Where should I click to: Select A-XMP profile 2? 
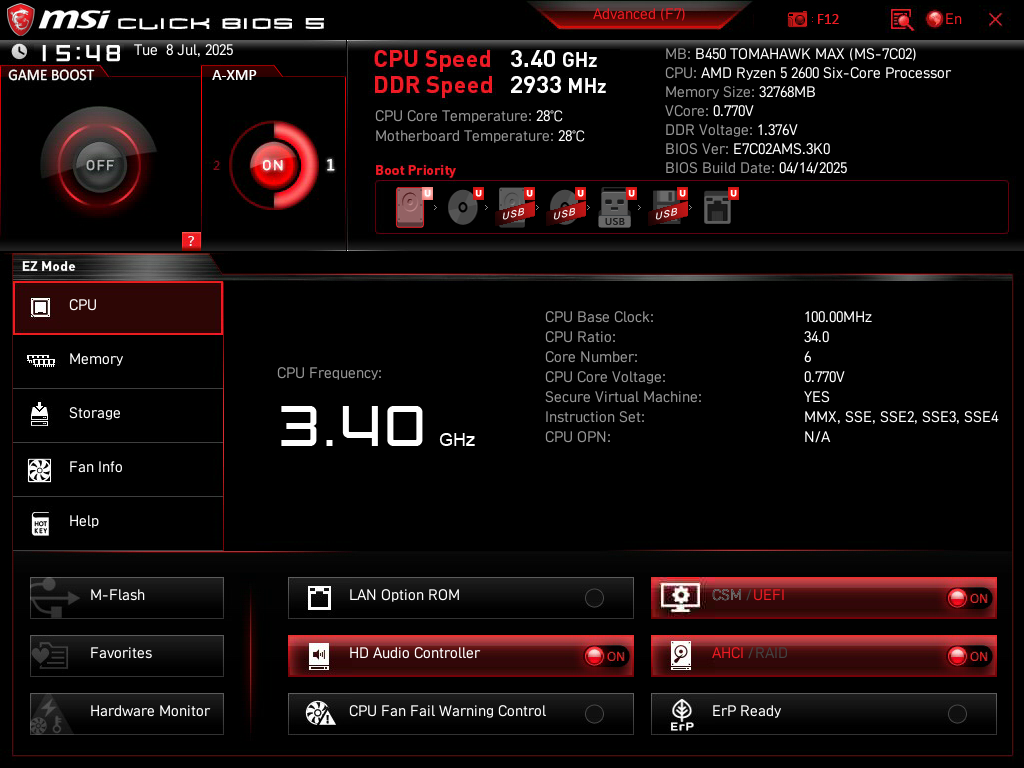coord(217,165)
